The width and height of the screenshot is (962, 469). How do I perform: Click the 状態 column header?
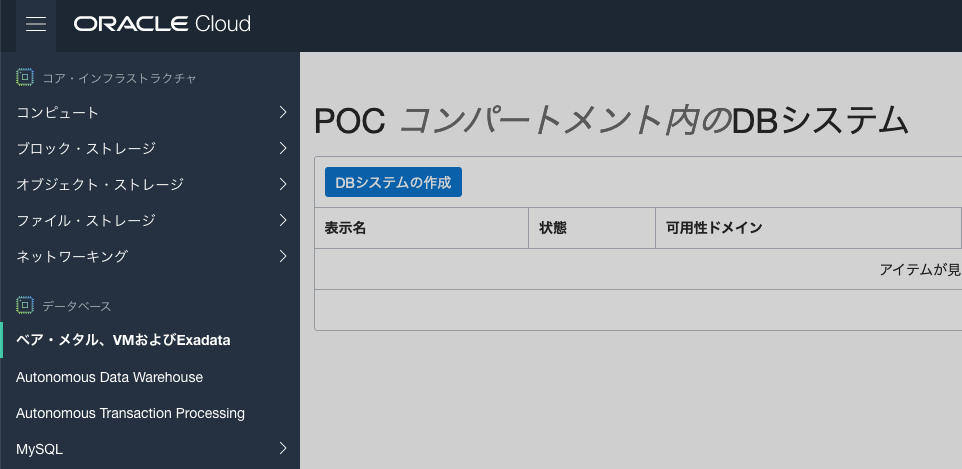(x=592, y=228)
